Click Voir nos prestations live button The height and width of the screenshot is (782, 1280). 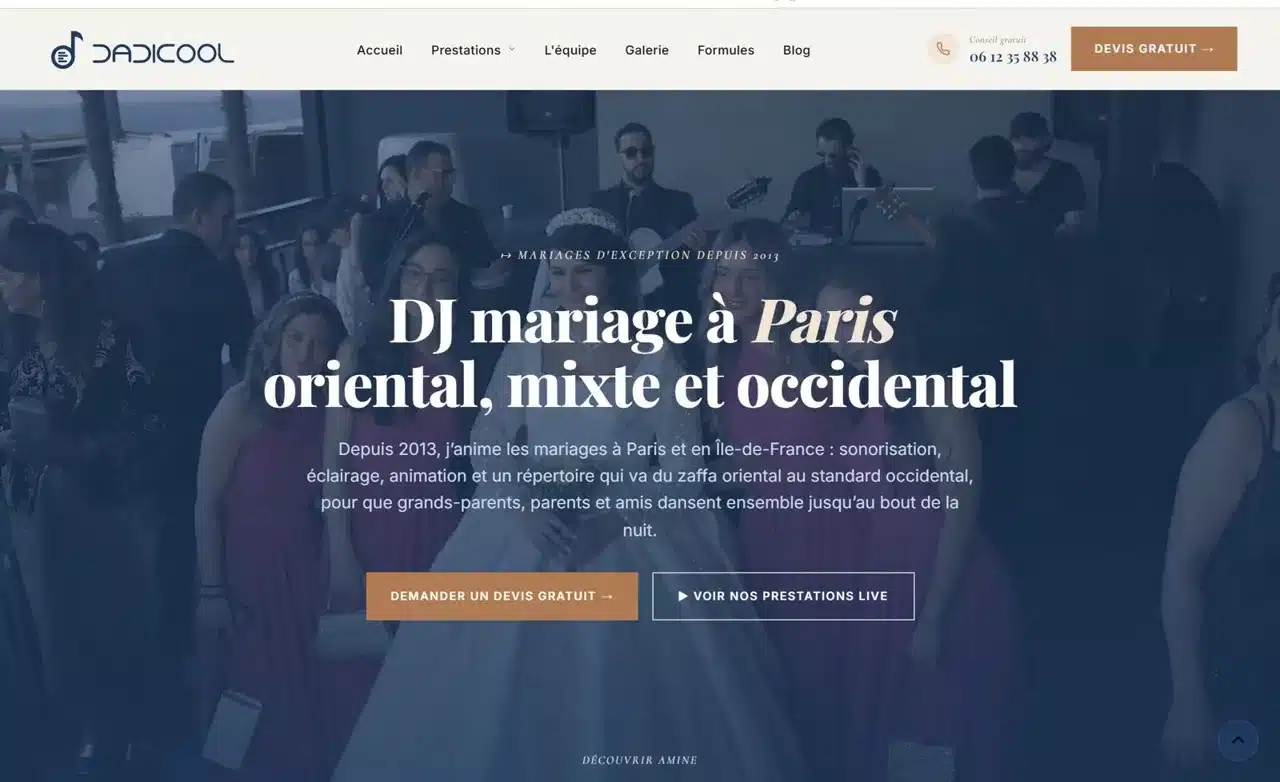[783, 596]
